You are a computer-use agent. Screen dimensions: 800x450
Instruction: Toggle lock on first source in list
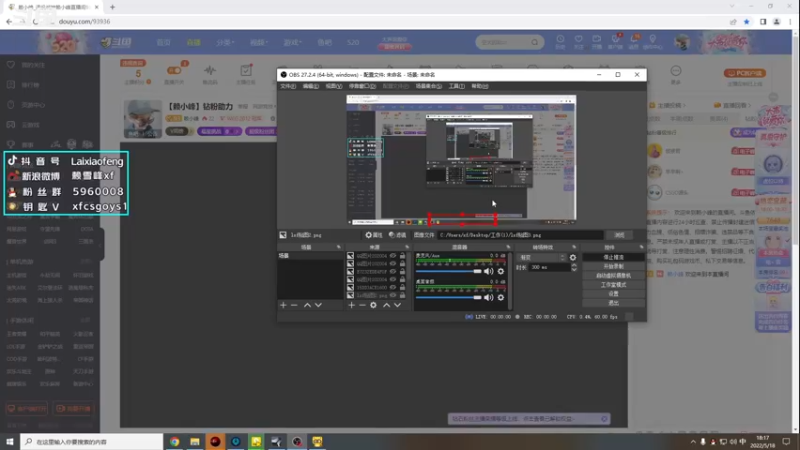[x=403, y=256]
